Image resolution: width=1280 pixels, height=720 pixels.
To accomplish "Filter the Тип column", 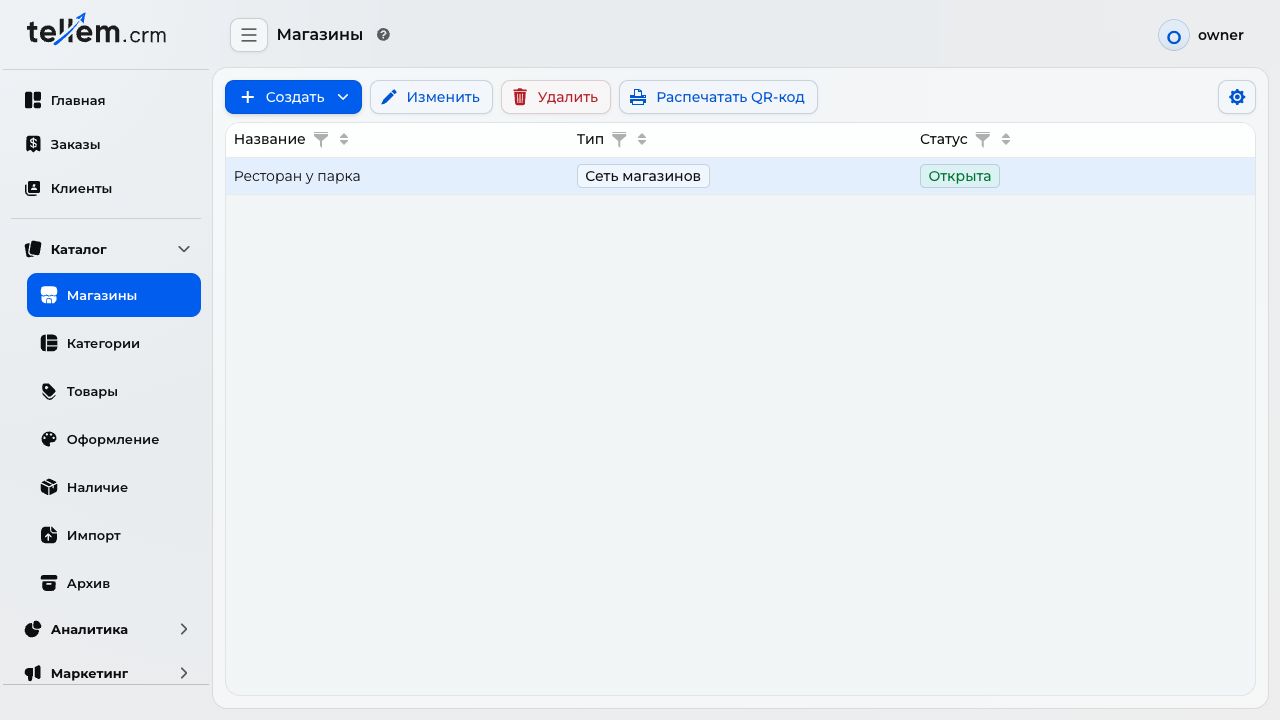I will (x=619, y=139).
